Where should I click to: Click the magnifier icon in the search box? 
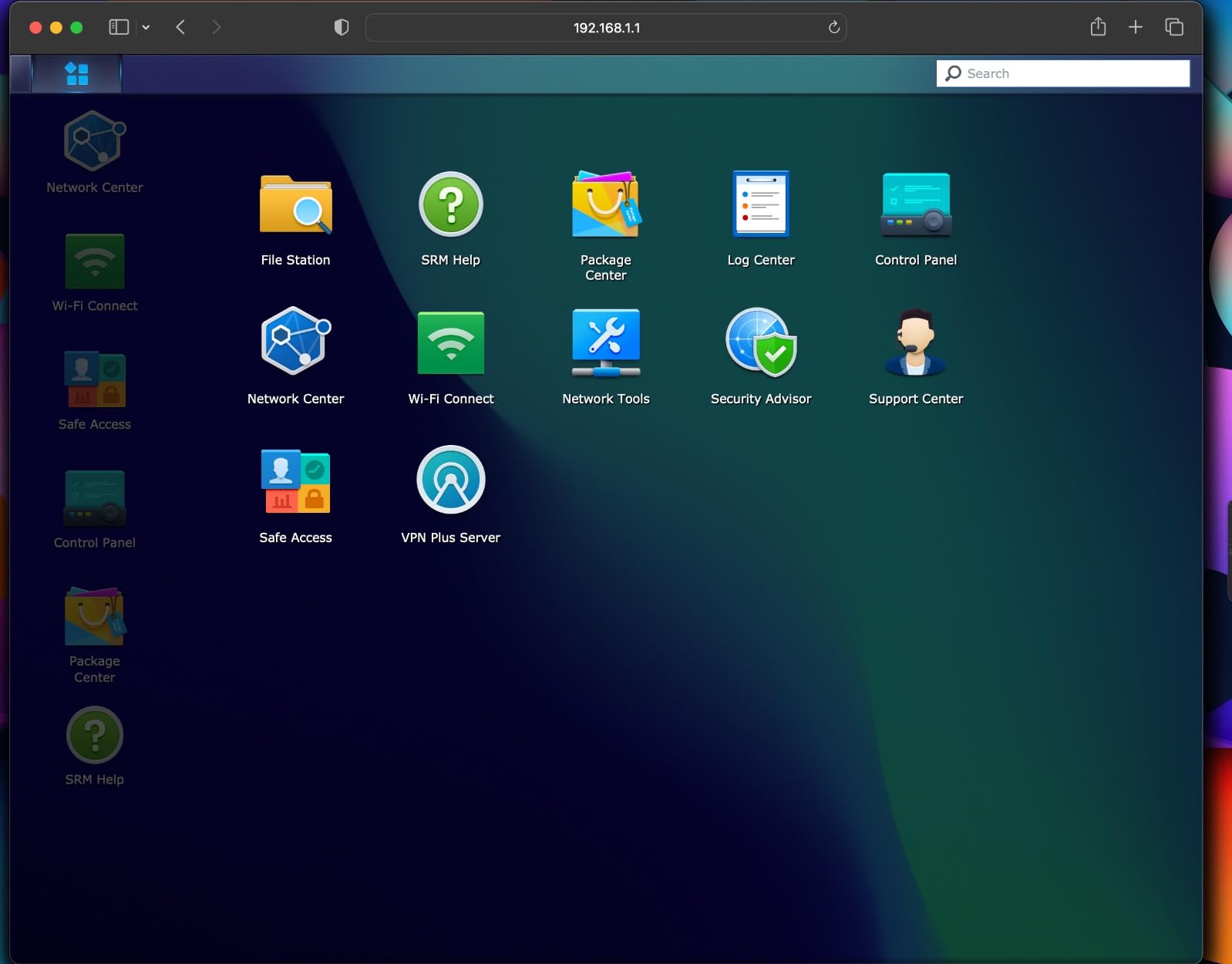(953, 73)
